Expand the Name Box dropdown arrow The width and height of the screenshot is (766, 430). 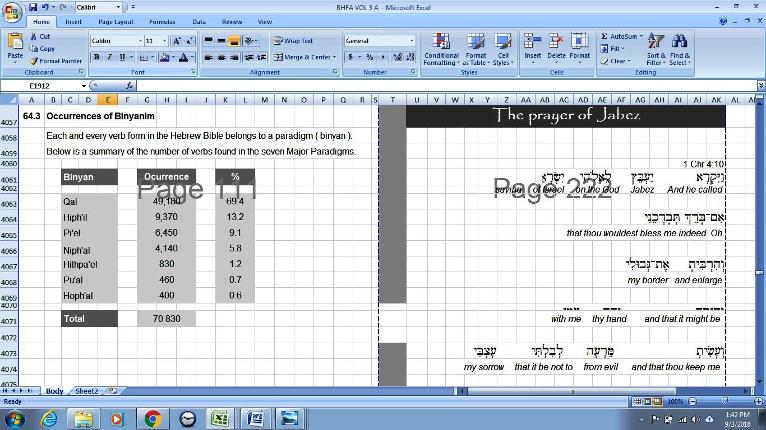pyautogui.click(x=81, y=86)
